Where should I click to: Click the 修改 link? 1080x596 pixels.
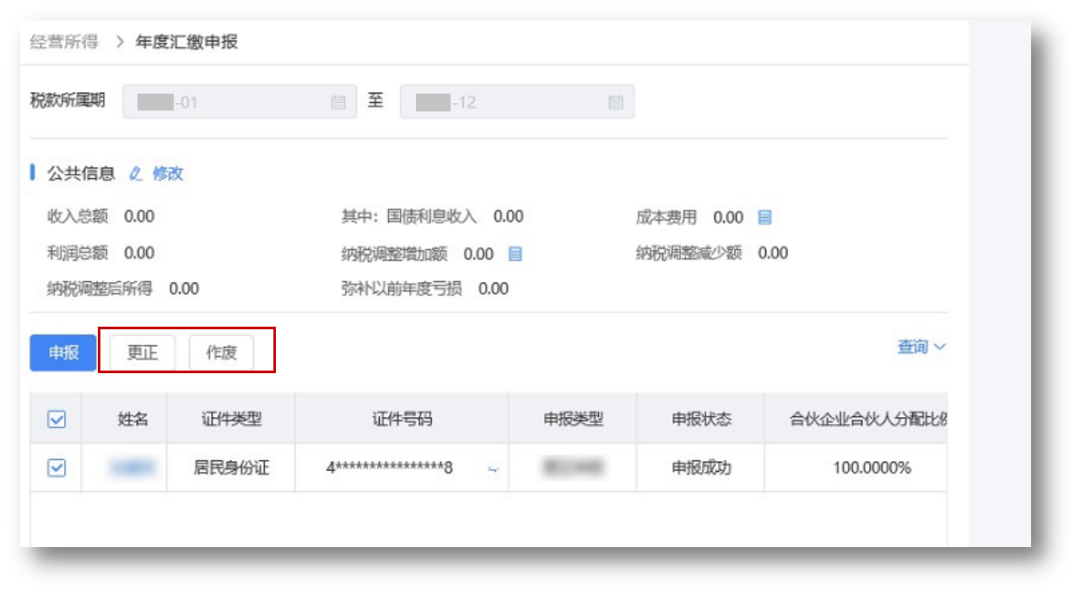pyautogui.click(x=168, y=174)
